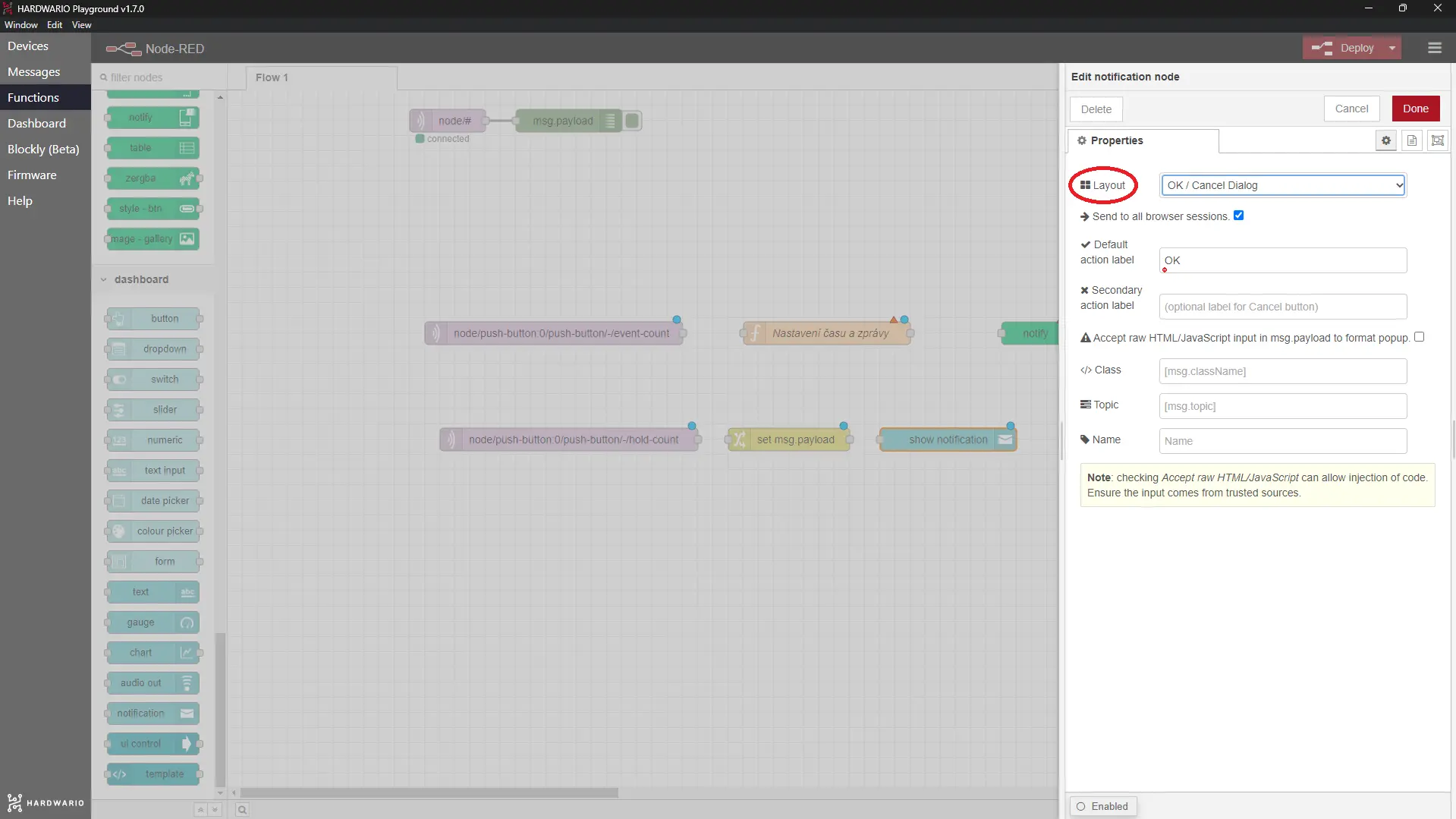Open the Node-RED hamburger menu
The image size is (1456, 819).
point(1434,48)
